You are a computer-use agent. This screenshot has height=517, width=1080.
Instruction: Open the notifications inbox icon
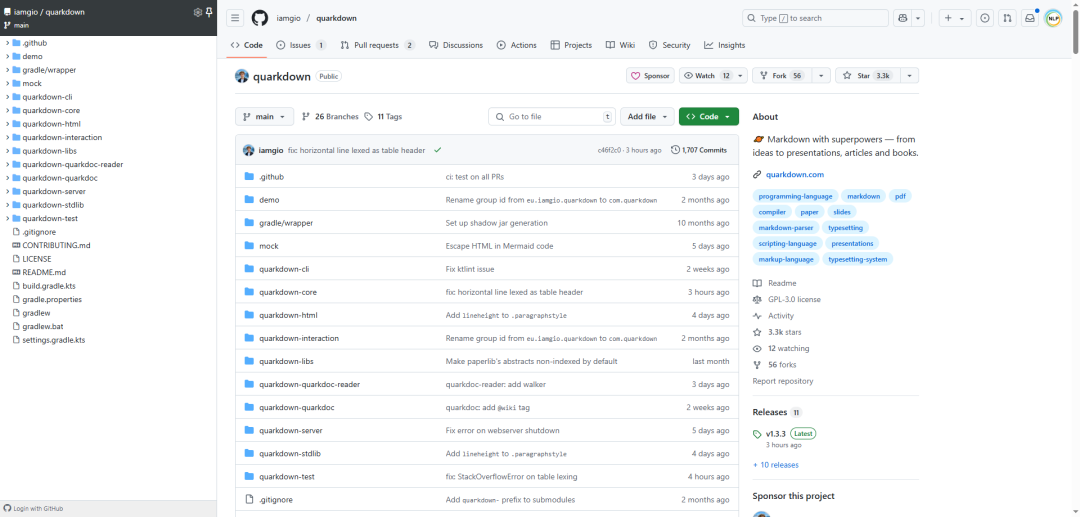click(x=1030, y=19)
